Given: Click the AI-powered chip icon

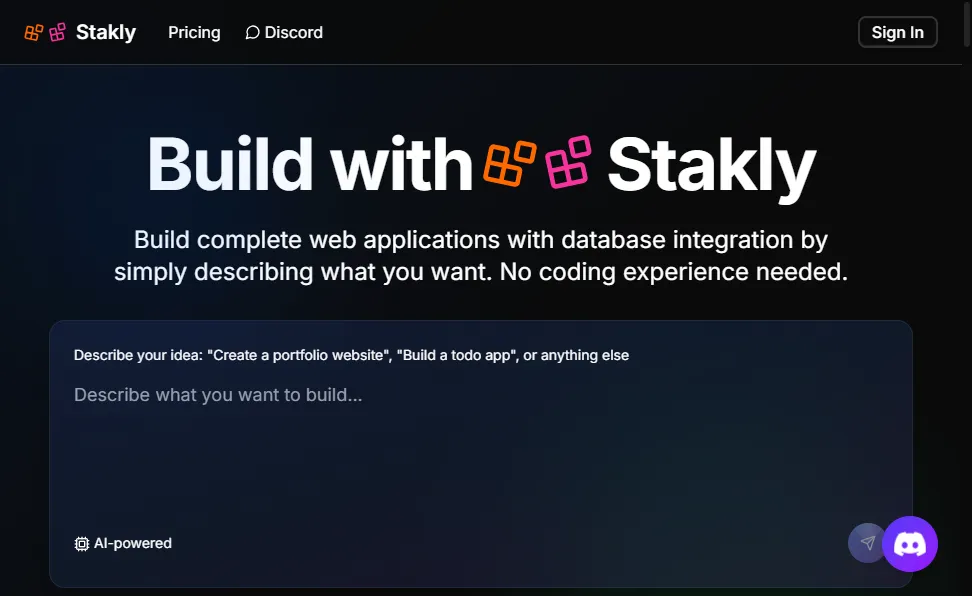Looking at the screenshot, I should pyautogui.click(x=82, y=544).
